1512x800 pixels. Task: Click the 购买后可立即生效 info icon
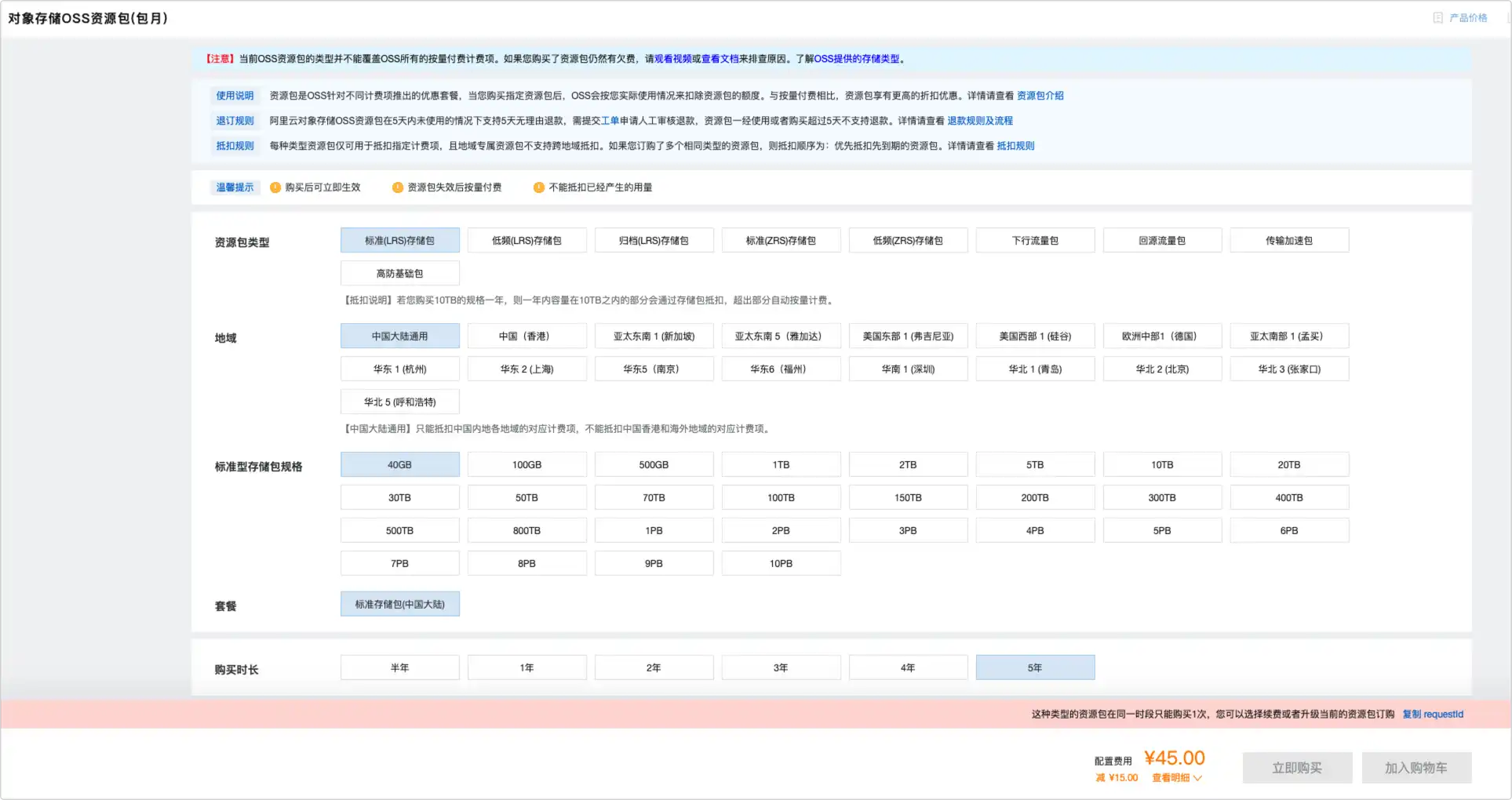tap(275, 187)
